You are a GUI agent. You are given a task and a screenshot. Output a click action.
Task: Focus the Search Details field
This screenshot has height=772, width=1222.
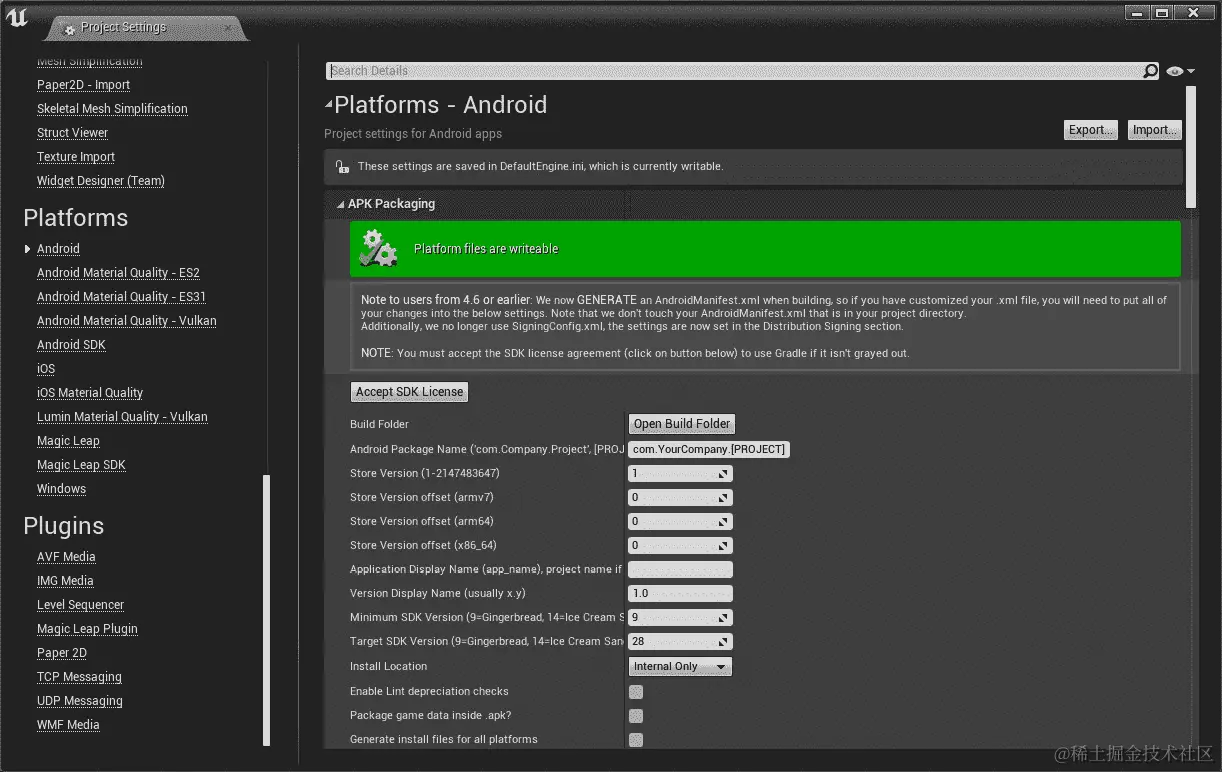[x=736, y=71]
